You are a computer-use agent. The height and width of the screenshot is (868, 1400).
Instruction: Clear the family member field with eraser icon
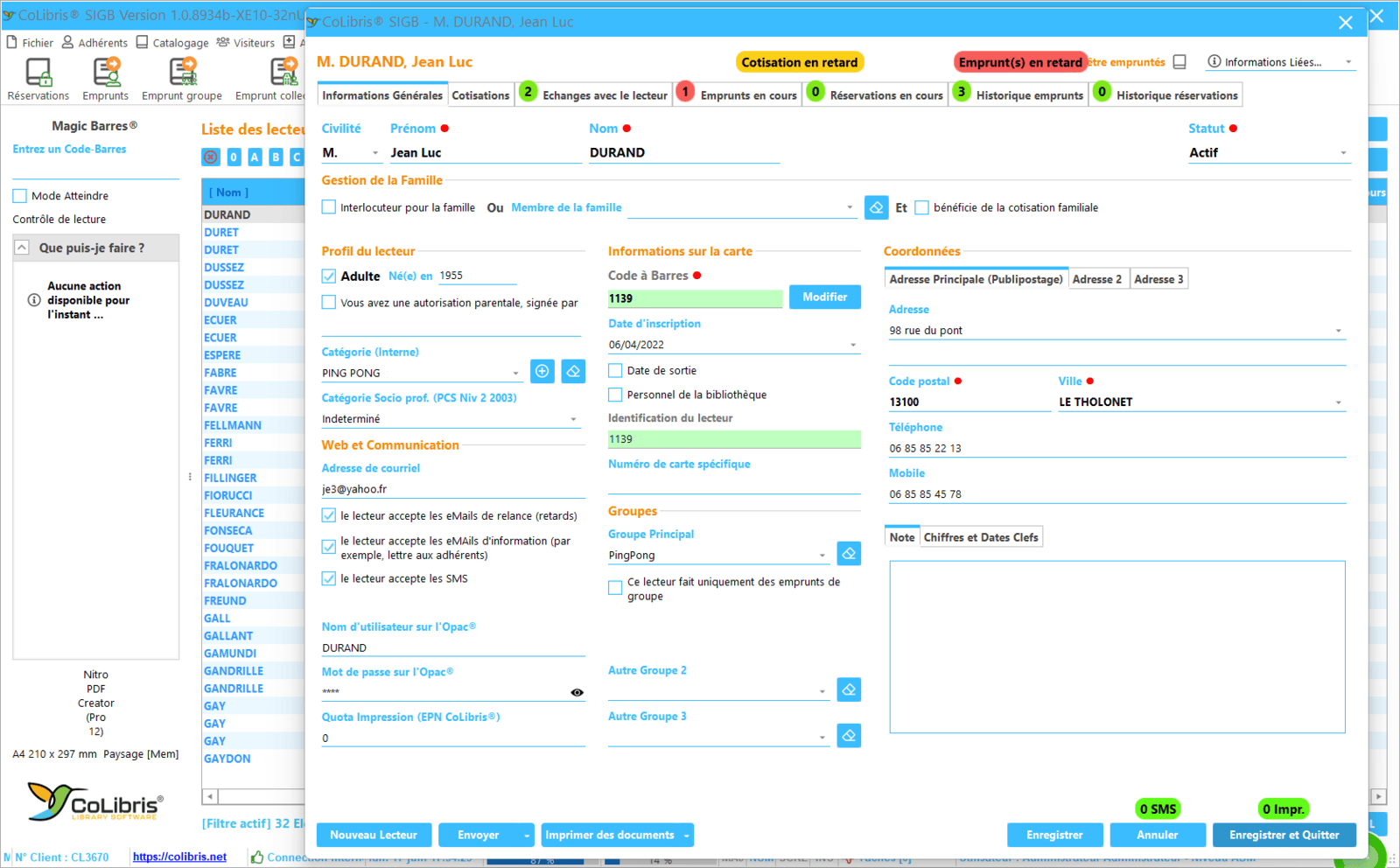point(876,207)
